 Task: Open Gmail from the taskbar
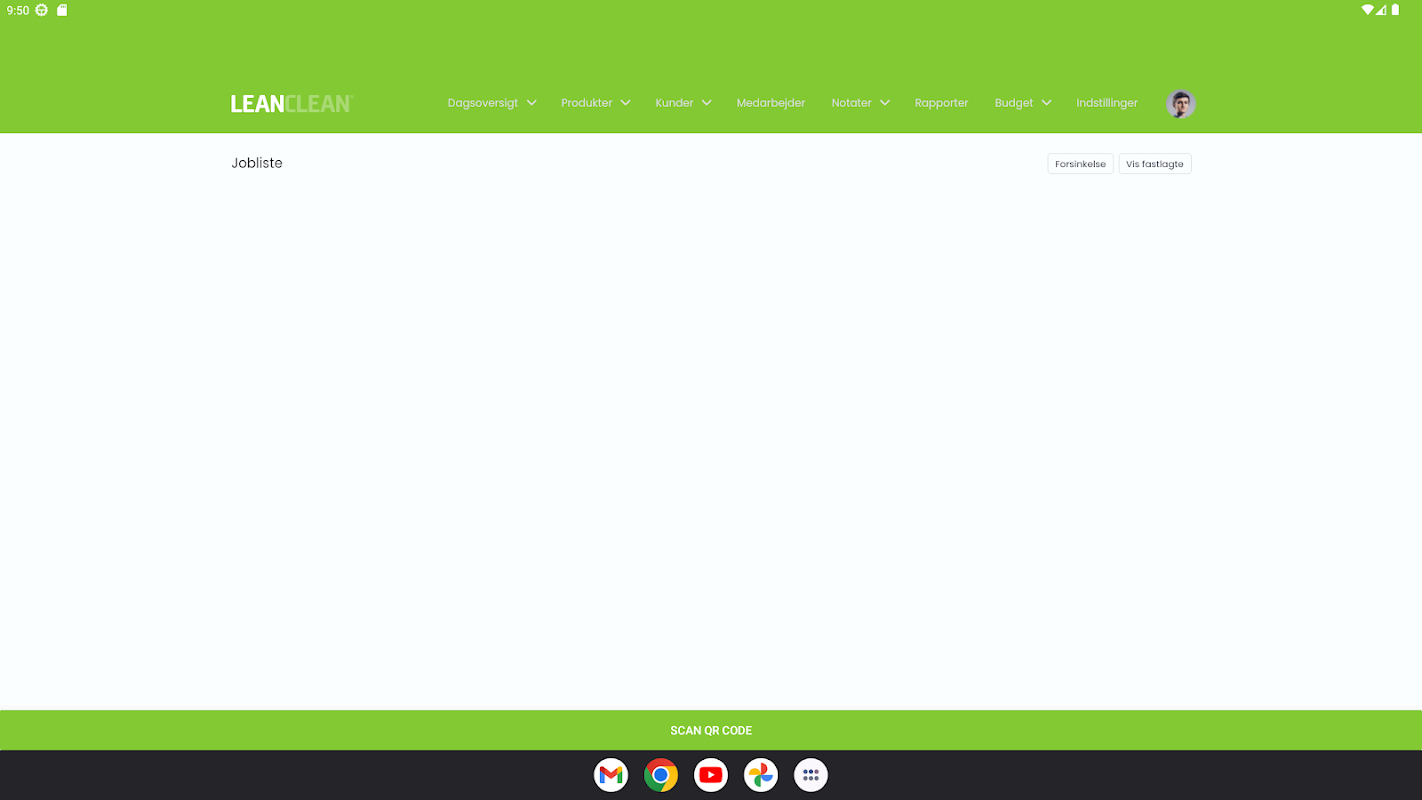[x=611, y=775]
